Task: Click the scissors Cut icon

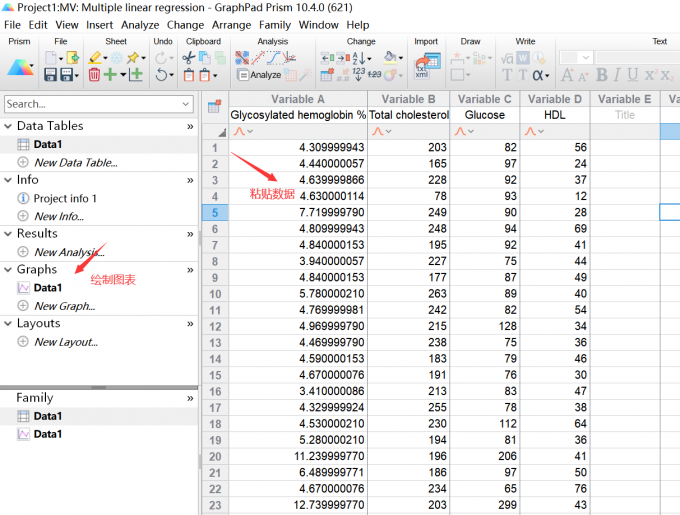Action: pyautogui.click(x=188, y=58)
